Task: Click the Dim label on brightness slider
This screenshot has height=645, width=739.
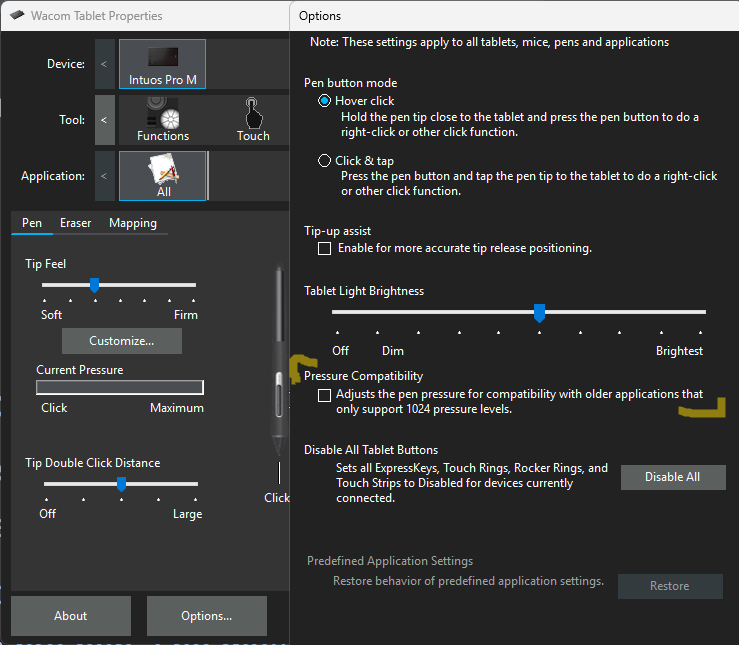Action: (x=393, y=351)
